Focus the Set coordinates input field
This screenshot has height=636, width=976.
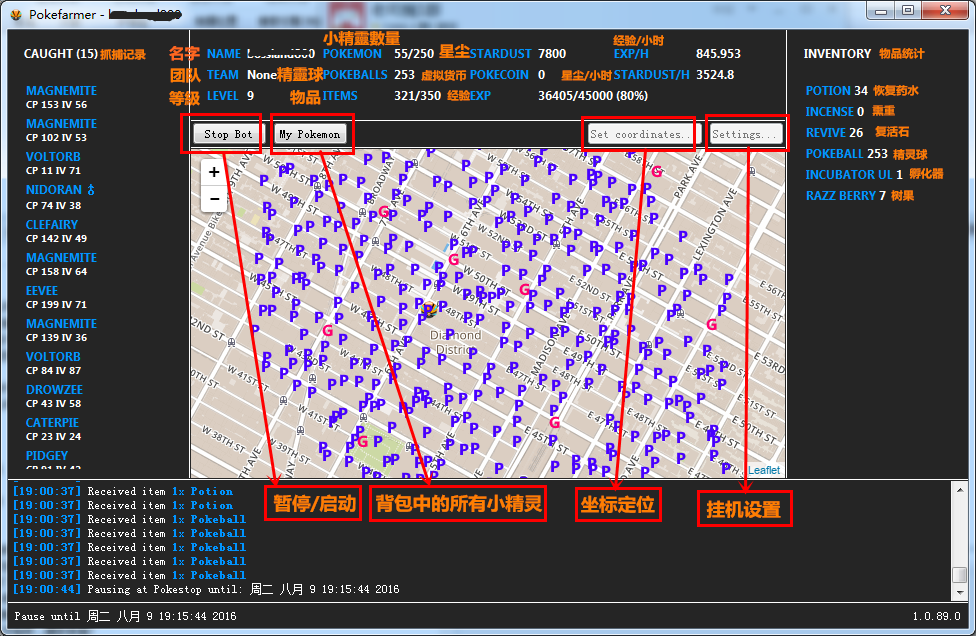point(638,134)
